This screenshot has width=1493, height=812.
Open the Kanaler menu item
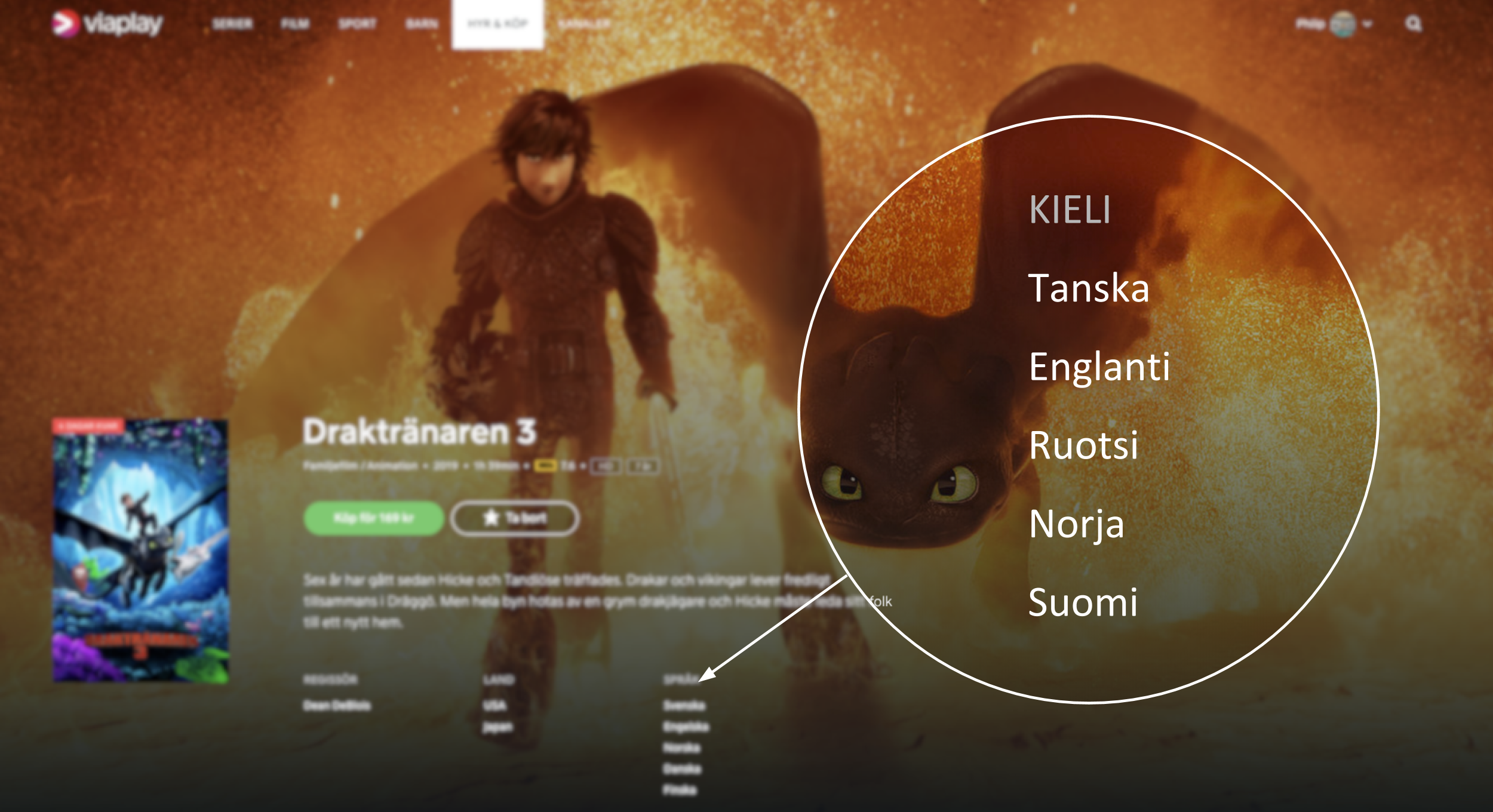(584, 24)
